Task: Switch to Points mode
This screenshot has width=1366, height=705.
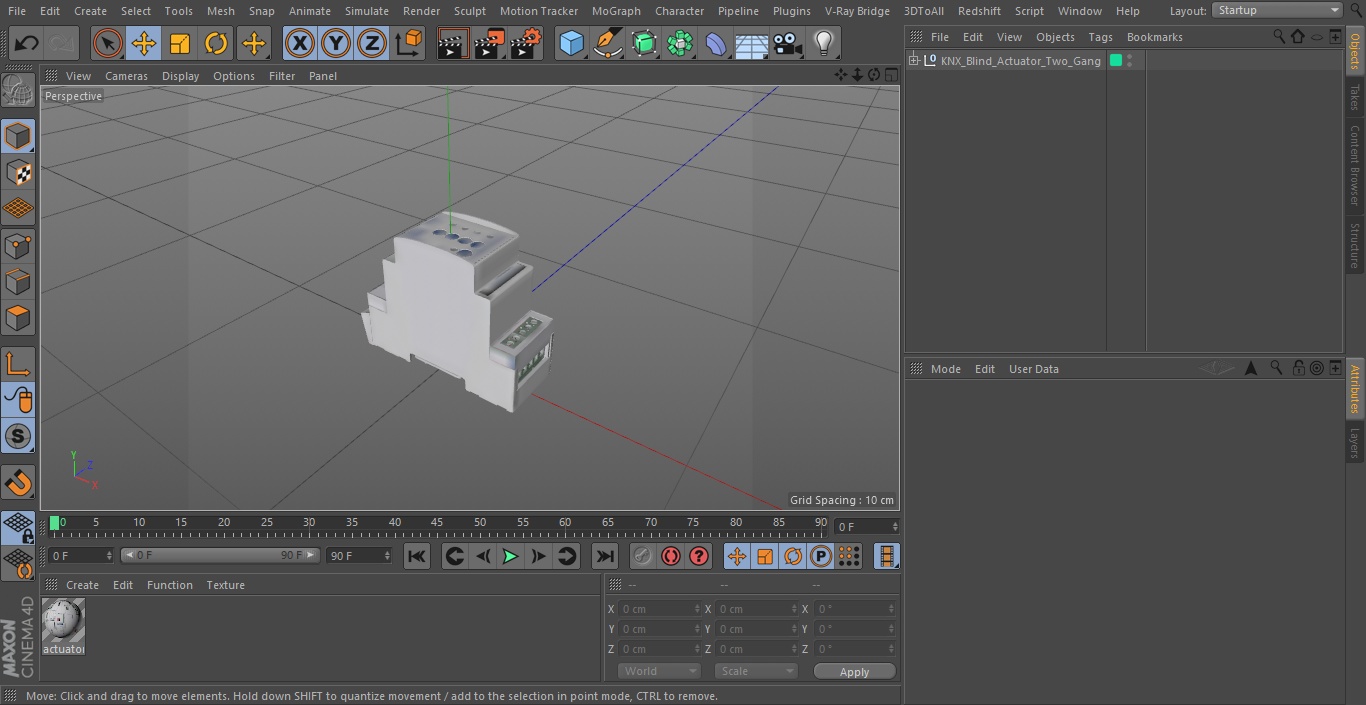Action: [x=18, y=245]
